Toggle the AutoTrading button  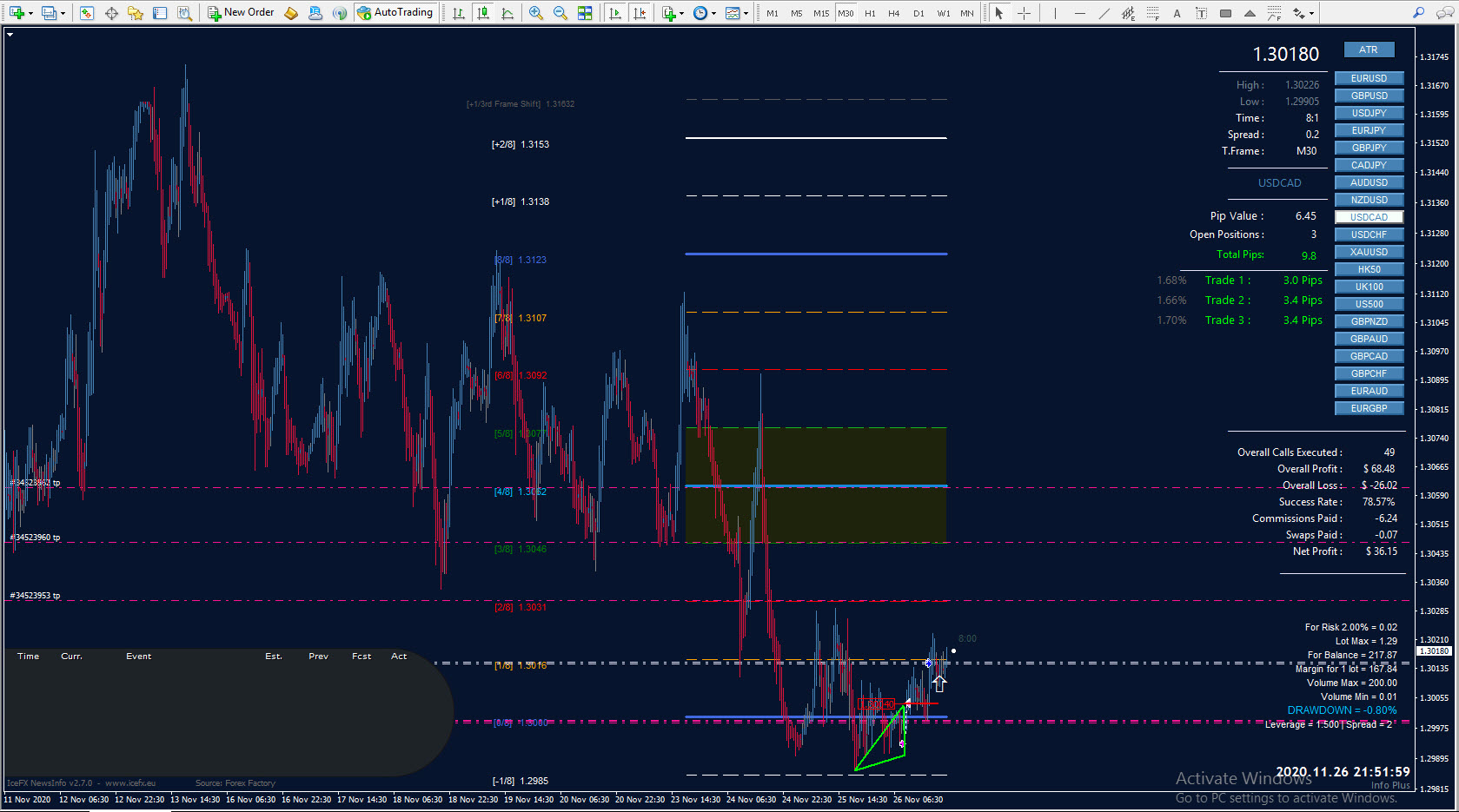395,12
